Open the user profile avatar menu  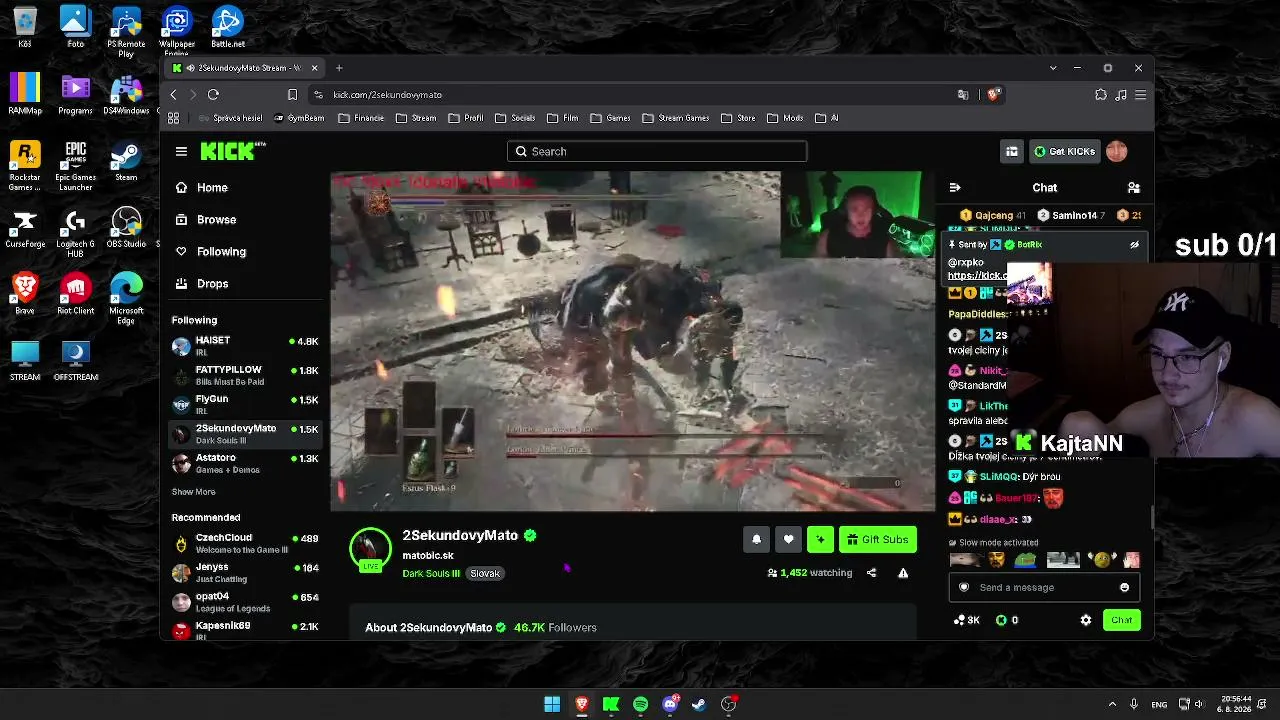(x=1117, y=151)
